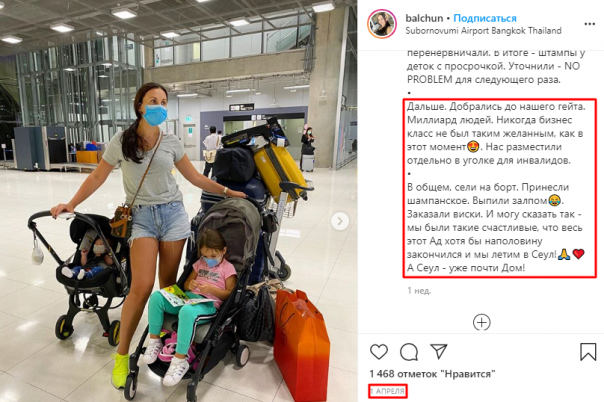Save post with the bookmark icon
The width and height of the screenshot is (604, 402).
click(588, 351)
